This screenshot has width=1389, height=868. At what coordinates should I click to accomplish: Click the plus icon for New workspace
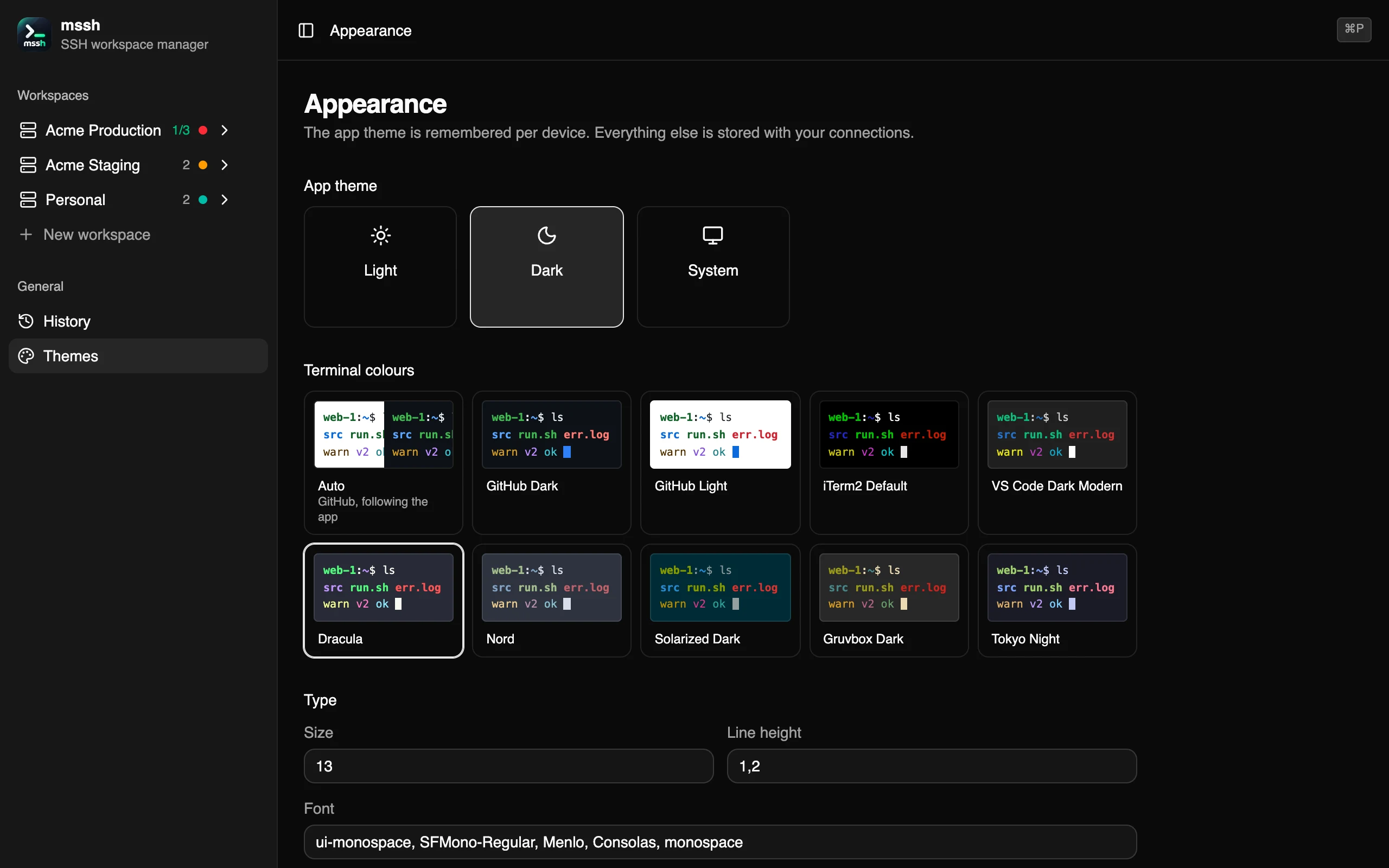(26, 234)
